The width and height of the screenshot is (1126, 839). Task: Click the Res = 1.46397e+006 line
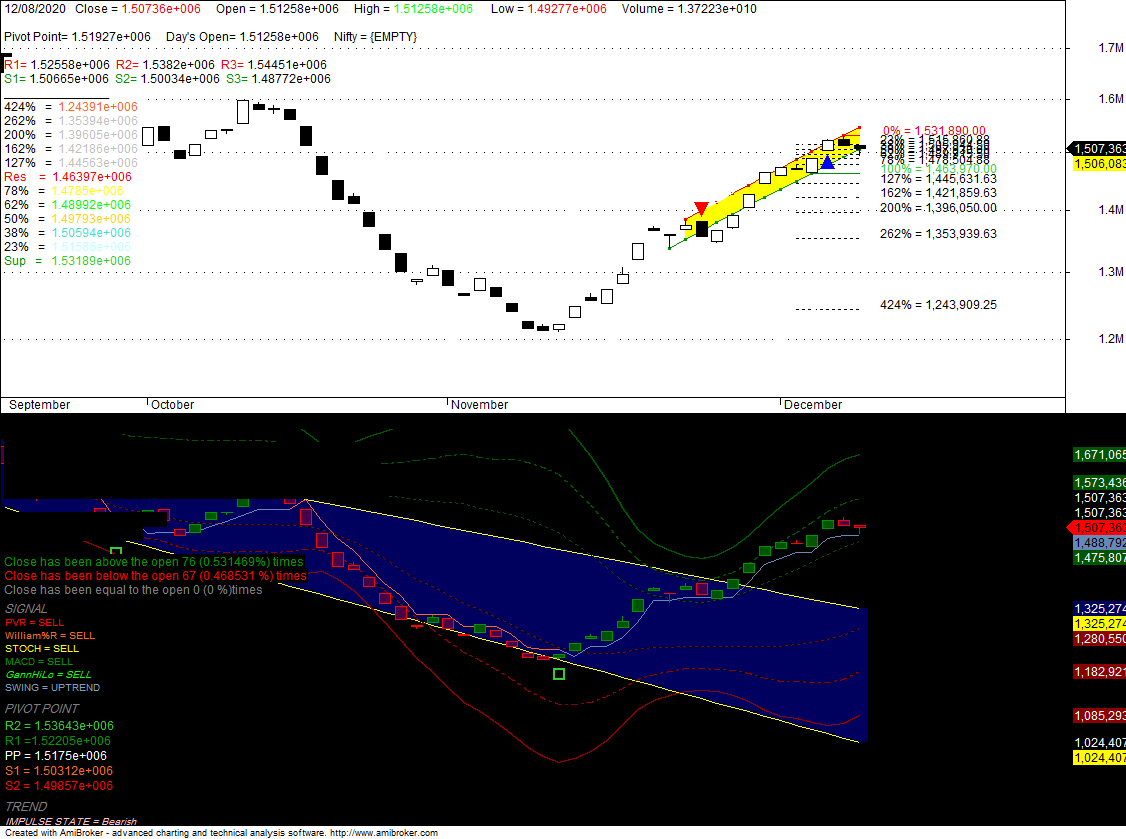point(68,177)
